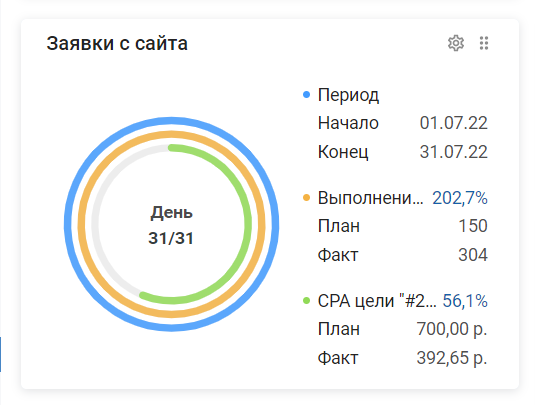Click the 56,1% CPA percentage

pos(465,301)
